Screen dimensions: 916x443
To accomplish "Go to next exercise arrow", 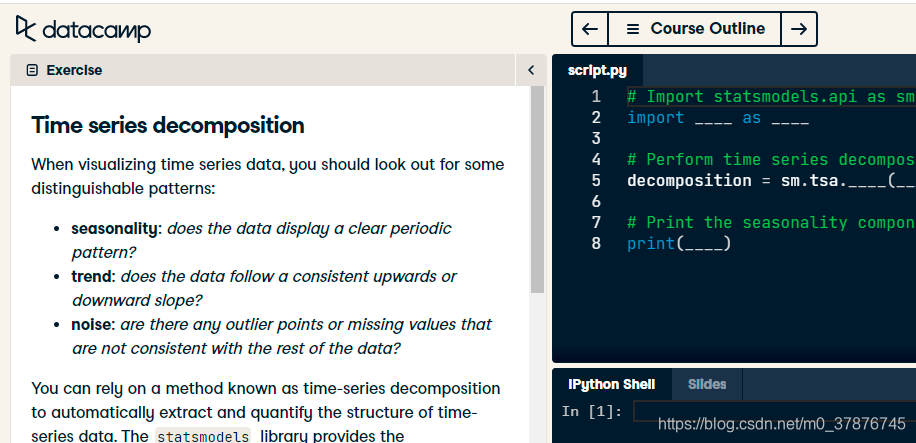I will coord(798,29).
